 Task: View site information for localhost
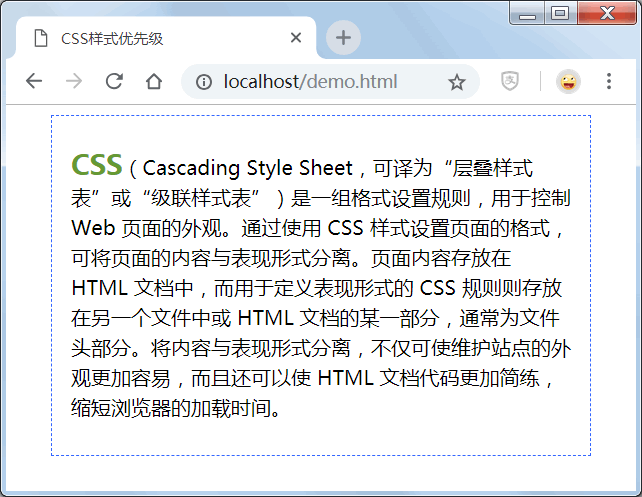point(204,82)
